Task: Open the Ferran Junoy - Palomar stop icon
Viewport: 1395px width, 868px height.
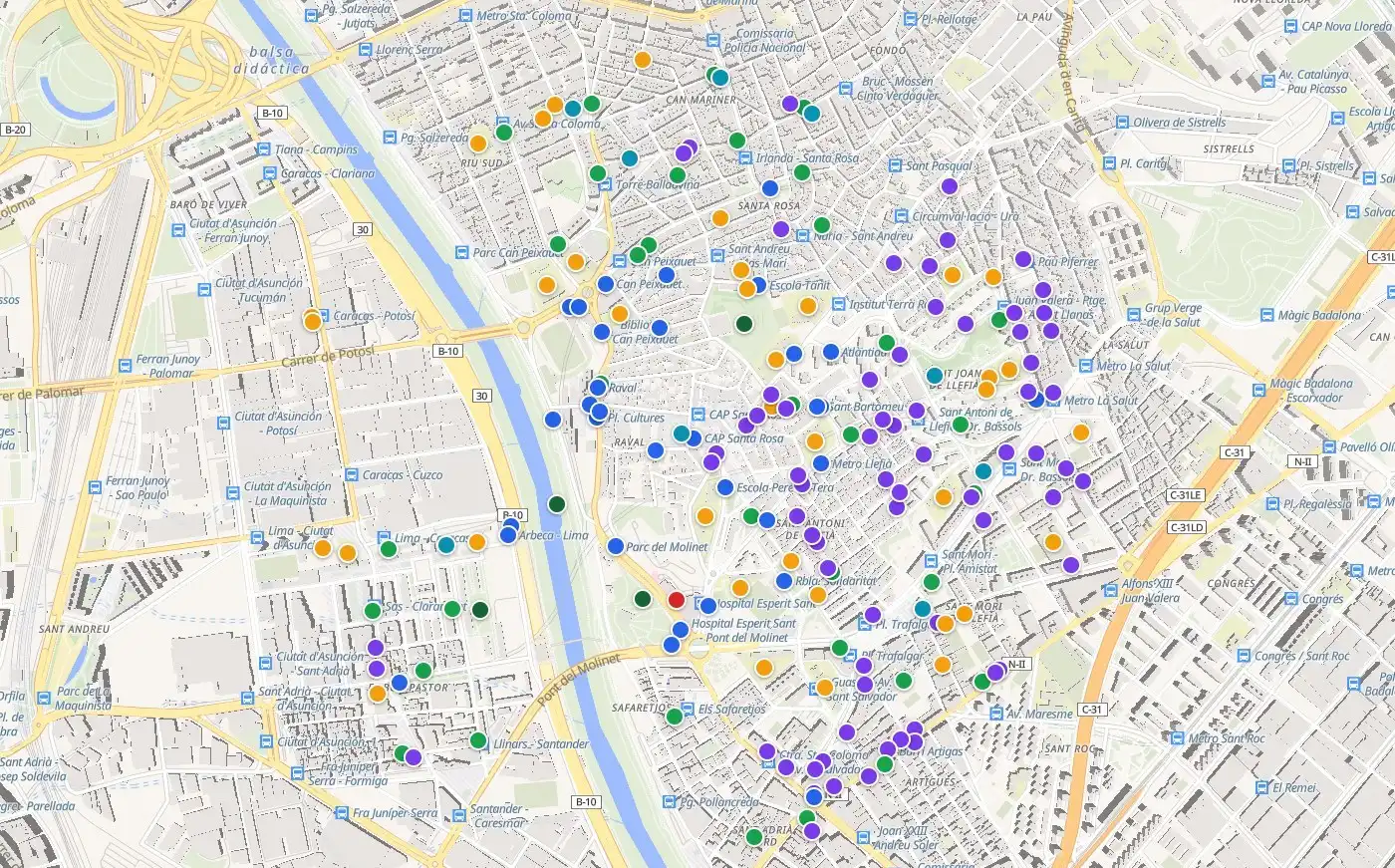Action: 124,366
